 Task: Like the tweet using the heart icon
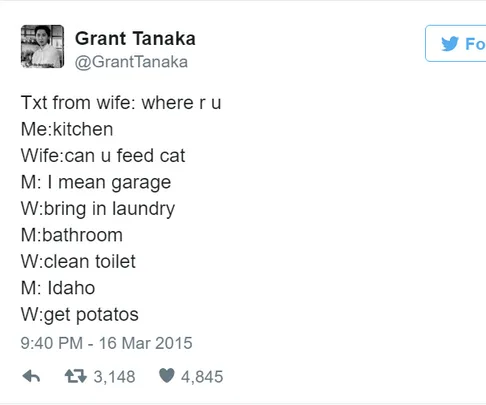pos(167,376)
